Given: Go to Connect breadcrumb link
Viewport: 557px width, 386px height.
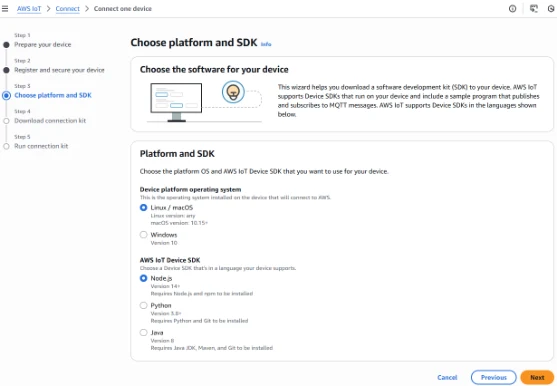Looking at the screenshot, I should coord(67,9).
